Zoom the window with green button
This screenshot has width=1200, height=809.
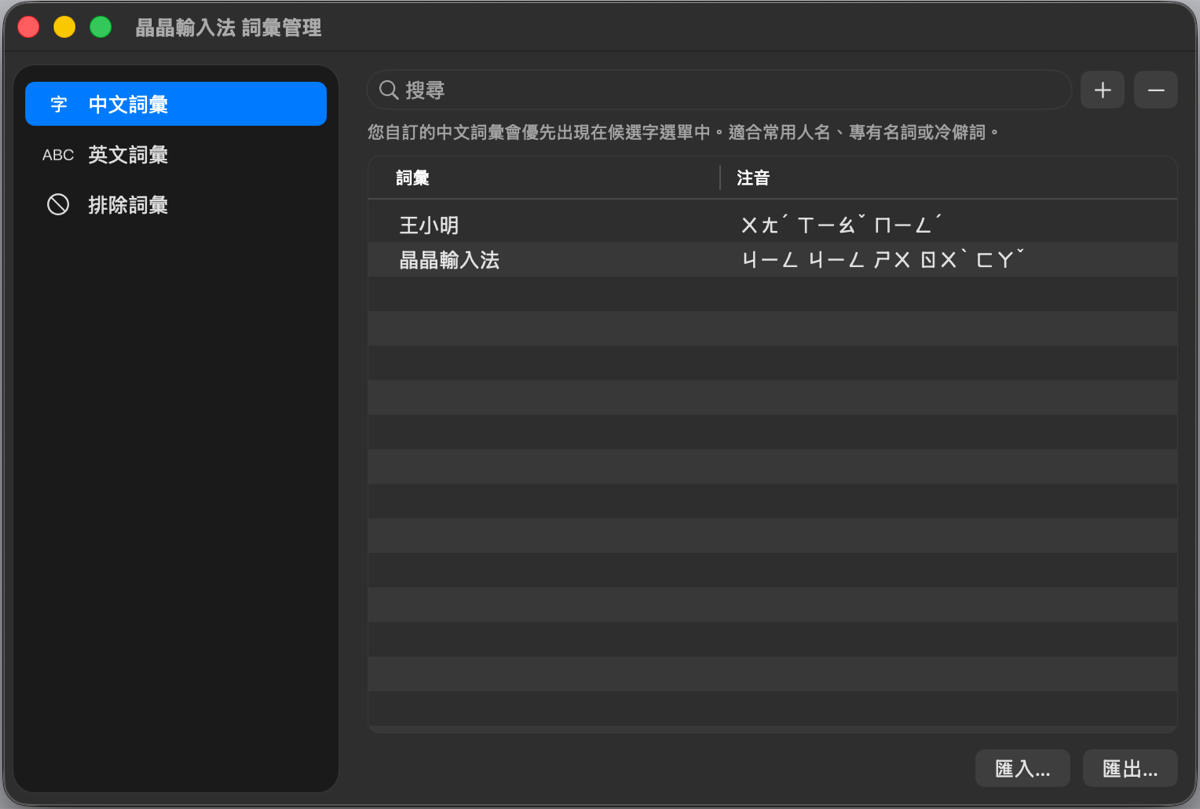pyautogui.click(x=100, y=27)
